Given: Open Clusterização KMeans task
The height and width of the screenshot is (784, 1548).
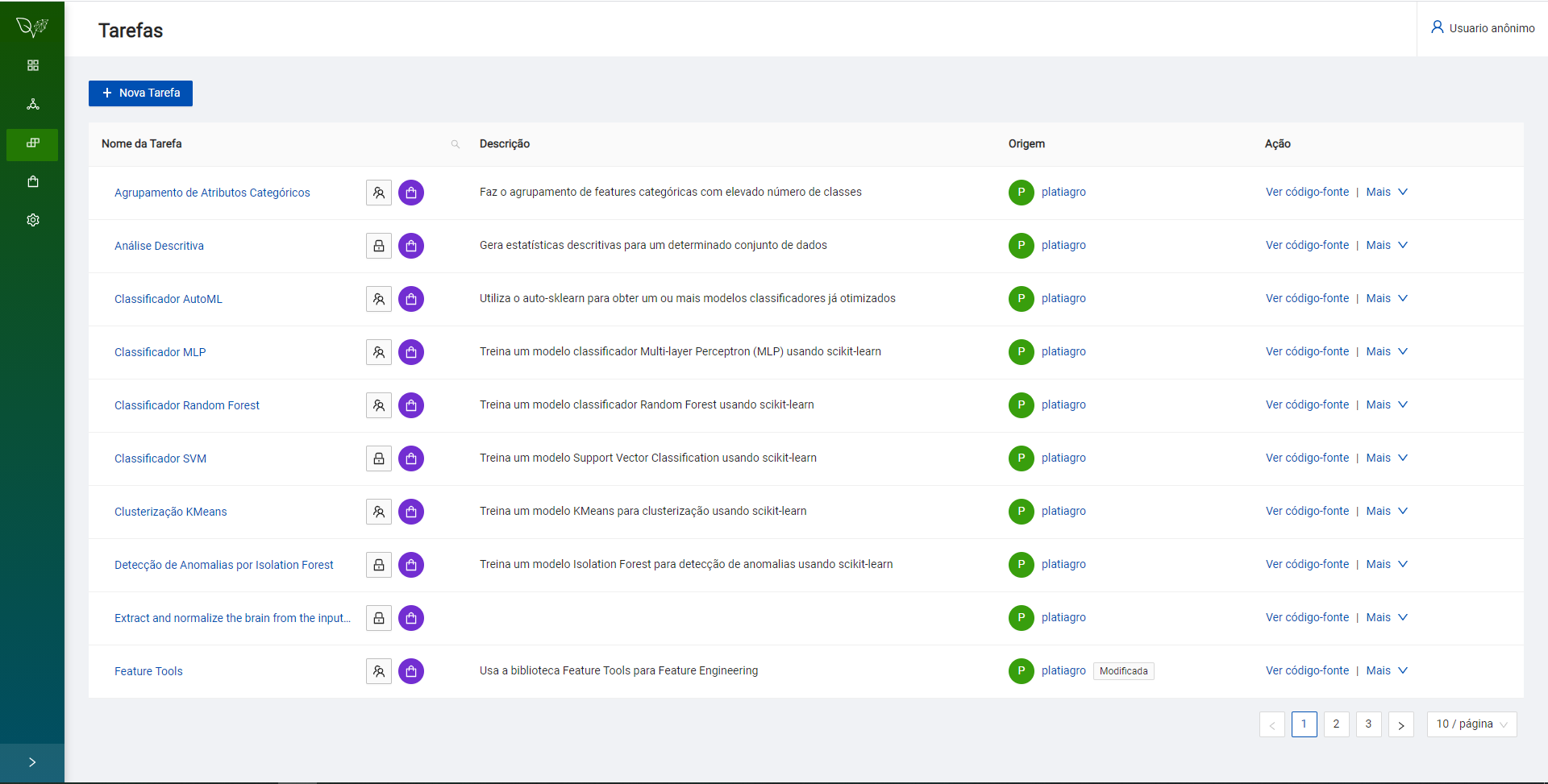Looking at the screenshot, I should pyautogui.click(x=171, y=512).
